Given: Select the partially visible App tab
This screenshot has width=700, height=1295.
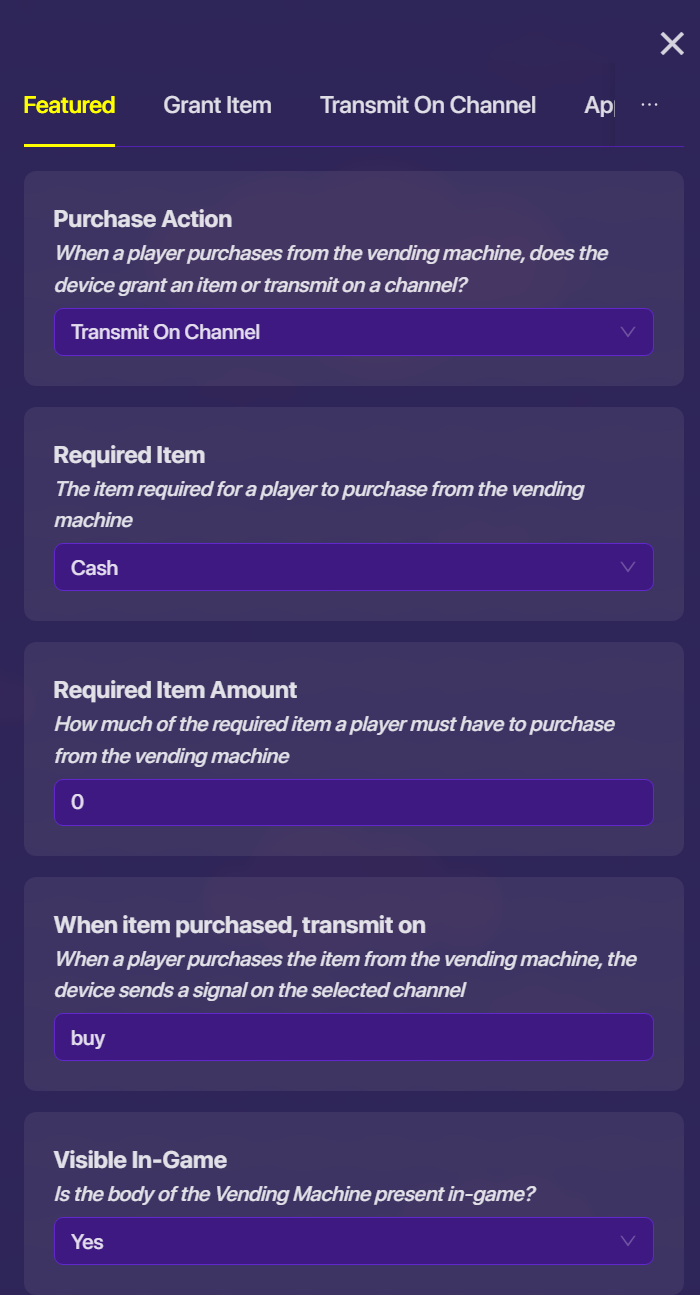Looking at the screenshot, I should coord(598,105).
